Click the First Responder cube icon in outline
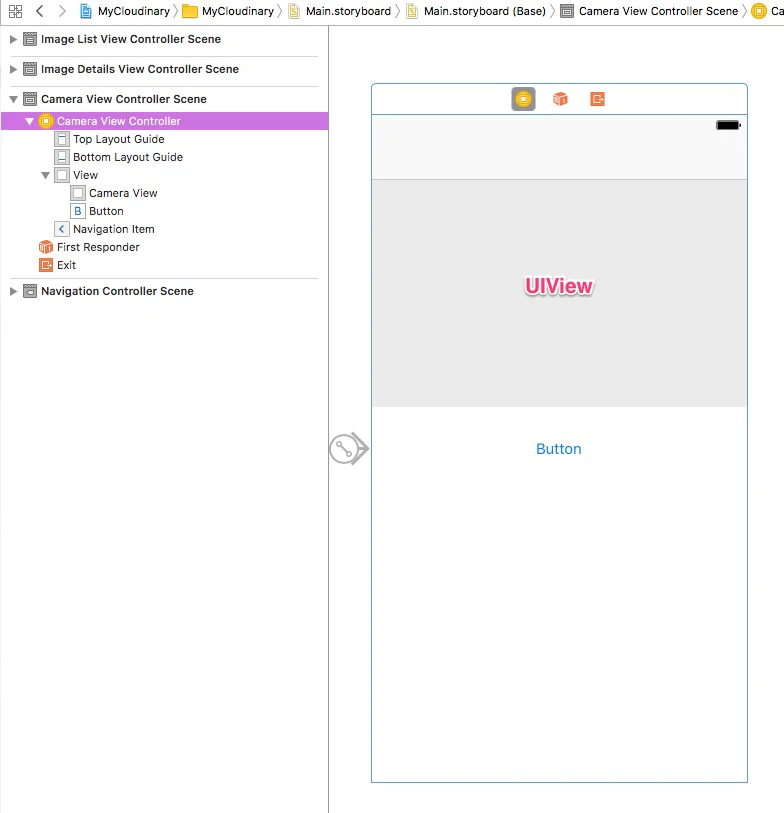Image resolution: width=784 pixels, height=813 pixels. coord(46,247)
